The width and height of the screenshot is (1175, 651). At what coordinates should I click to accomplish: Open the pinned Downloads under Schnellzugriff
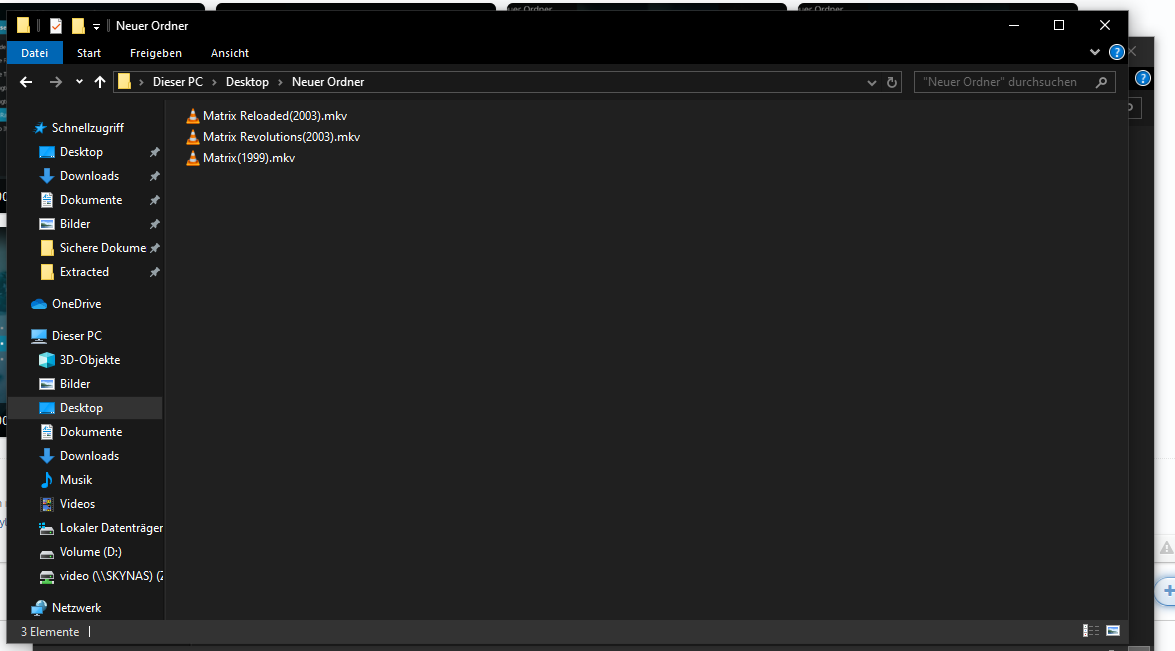coord(89,176)
